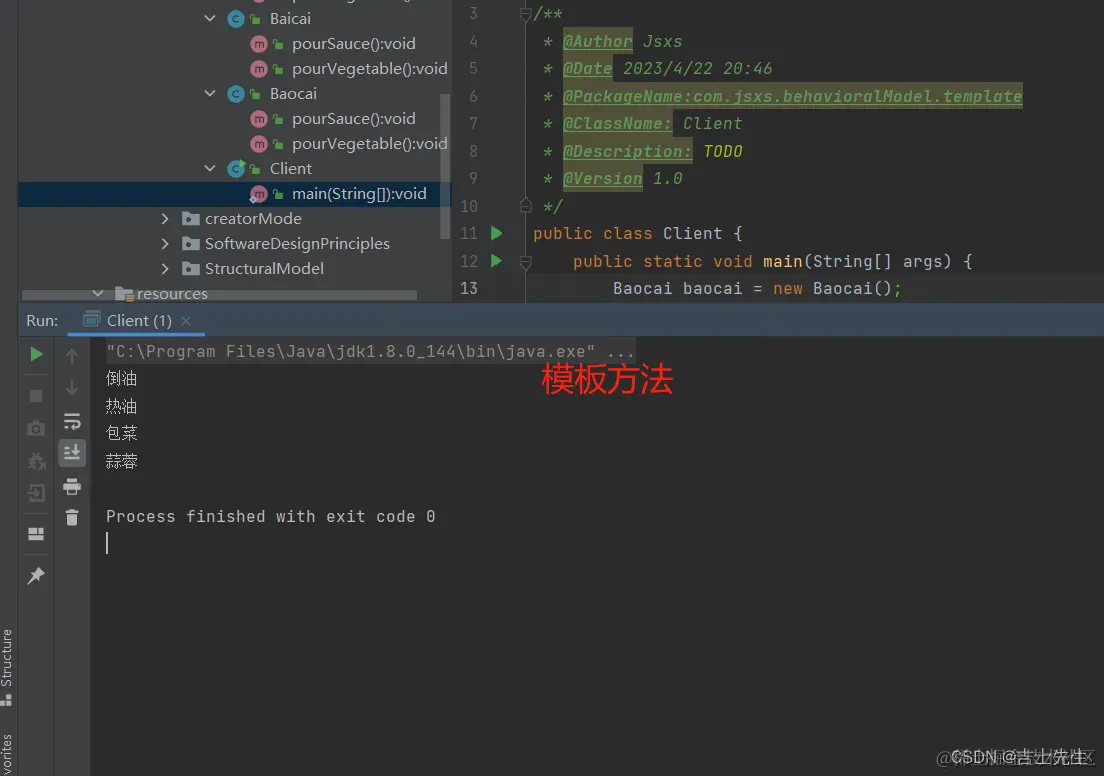1104x776 pixels.
Task: Select the Client (1) run tab
Action: pyautogui.click(x=139, y=320)
